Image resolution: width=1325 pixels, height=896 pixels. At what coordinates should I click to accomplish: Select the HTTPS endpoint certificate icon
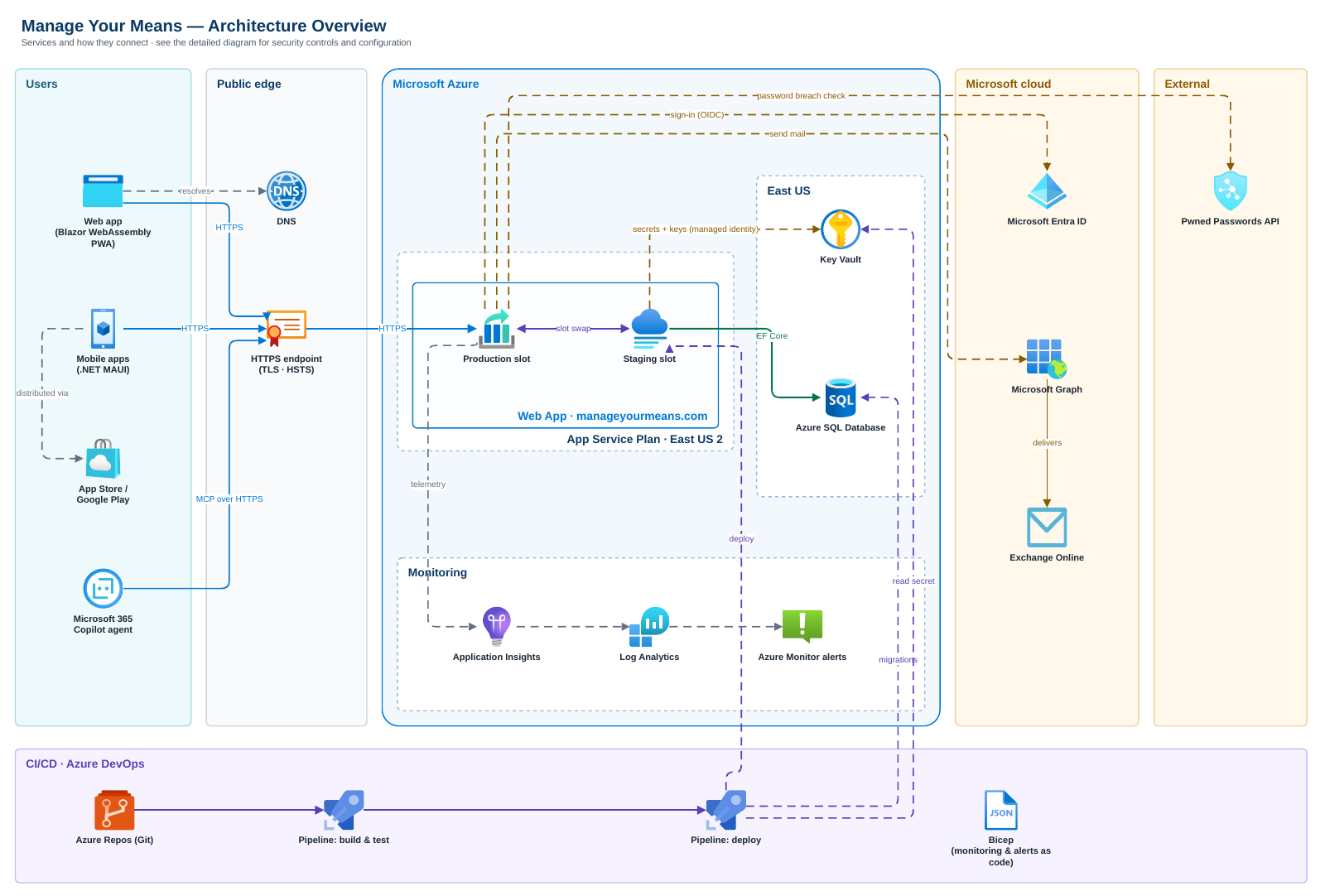[287, 329]
